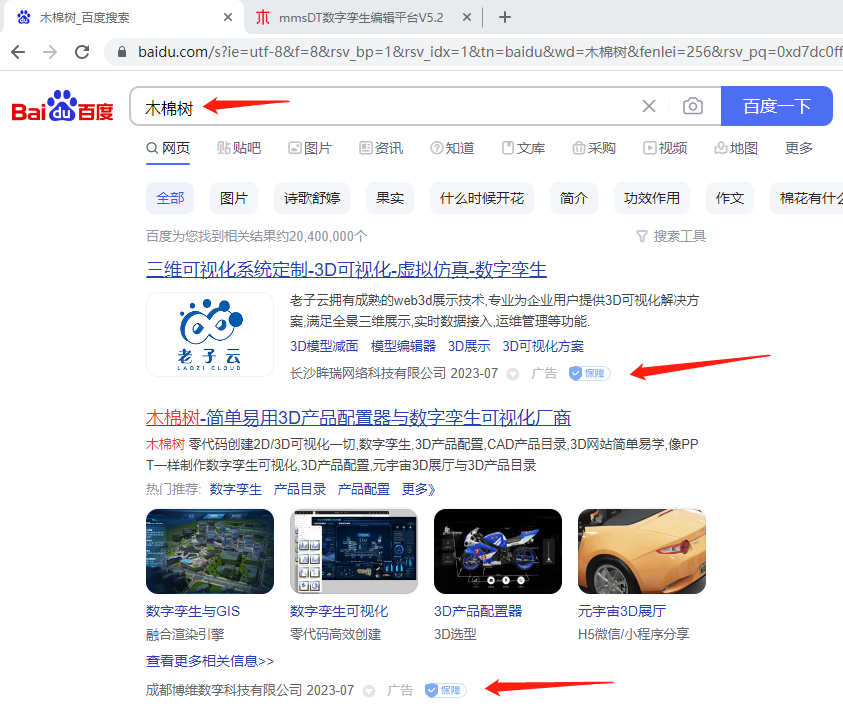The width and height of the screenshot is (843, 721).
Task: Open the 数字孪生与GIS city thumbnail
Action: point(210,552)
